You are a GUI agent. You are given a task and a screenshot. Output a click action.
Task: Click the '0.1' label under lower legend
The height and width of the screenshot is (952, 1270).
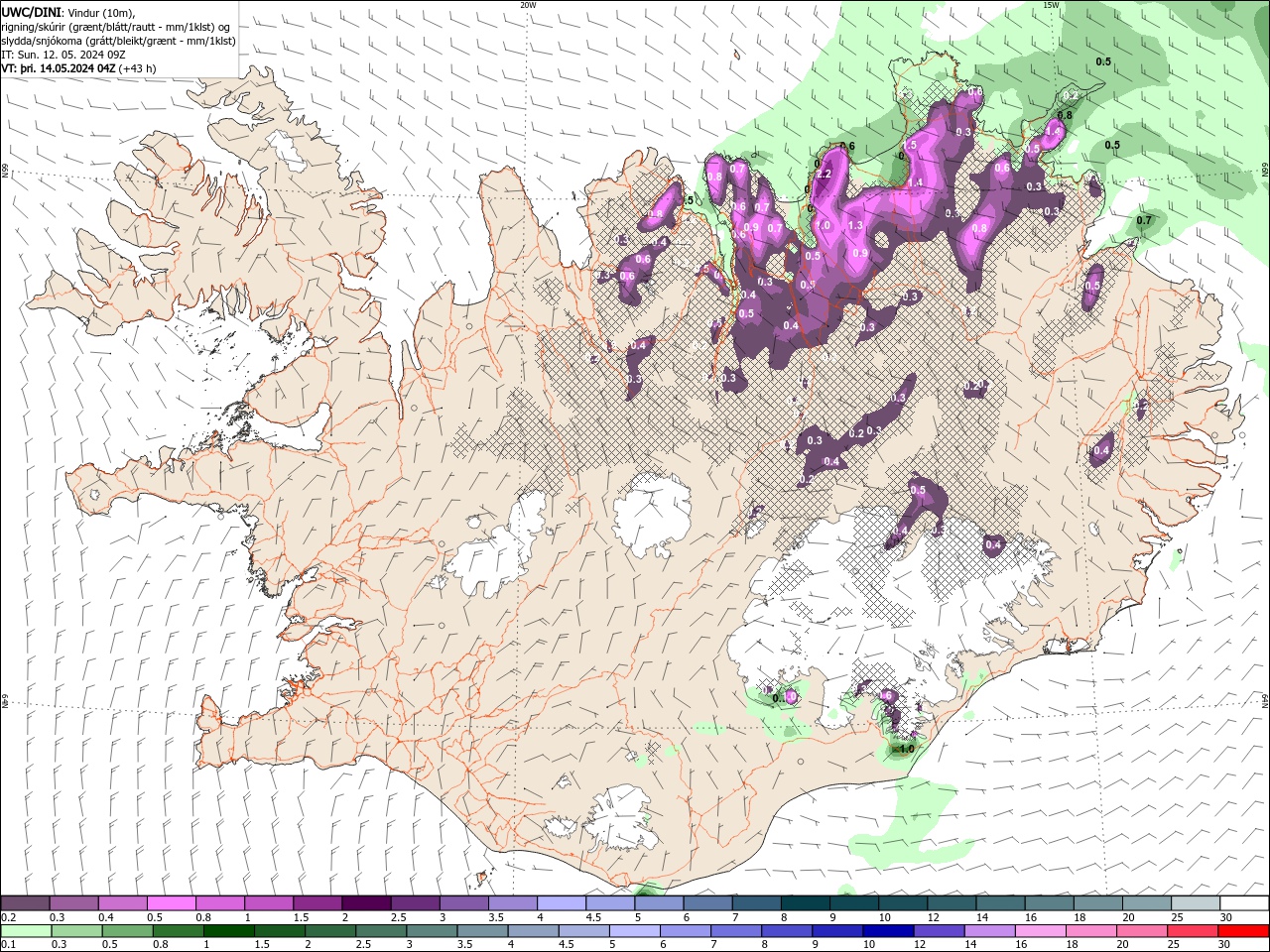(x=8, y=945)
